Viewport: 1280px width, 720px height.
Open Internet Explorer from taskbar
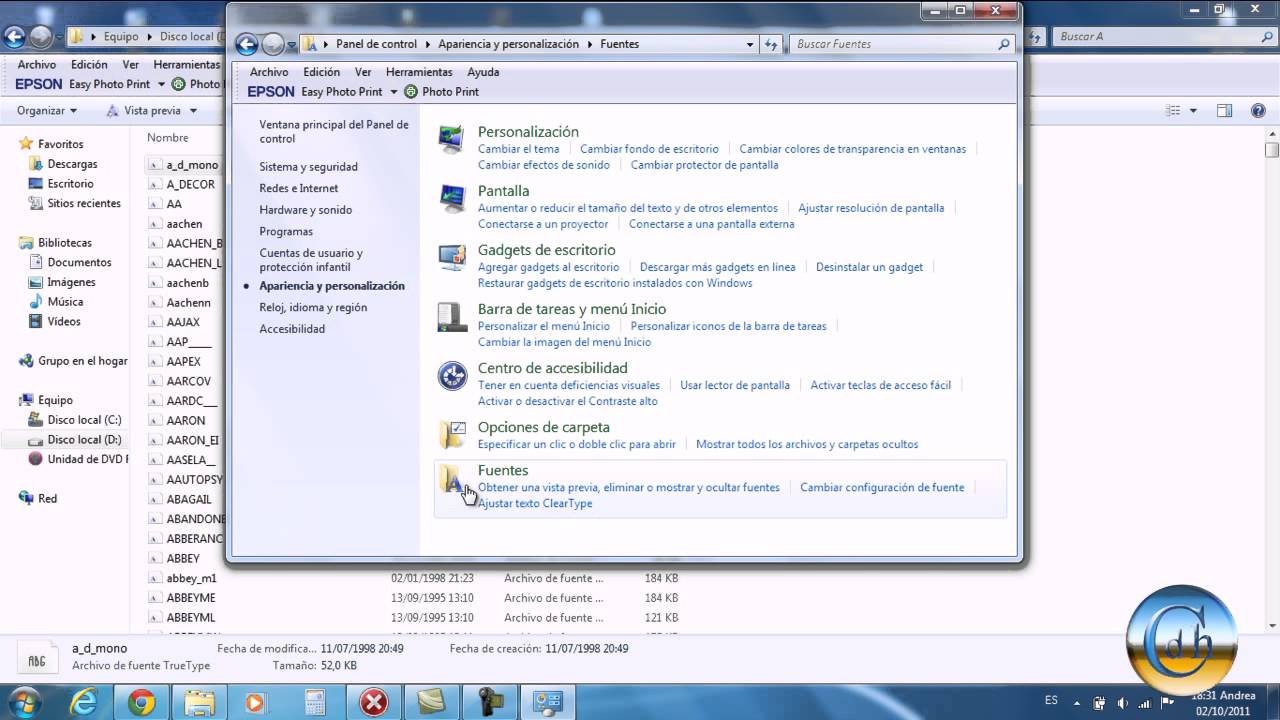click(84, 703)
